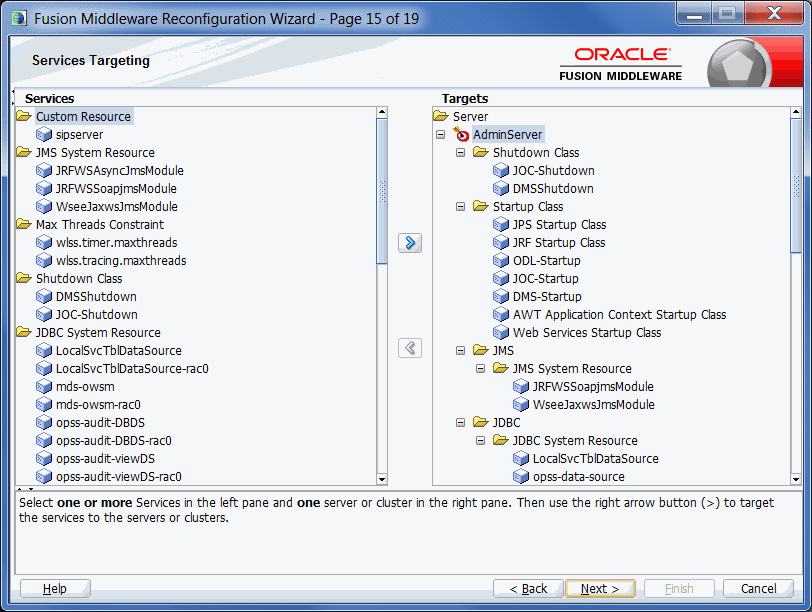
Task: Select opss-audit-viewDS service
Action: [106, 459]
